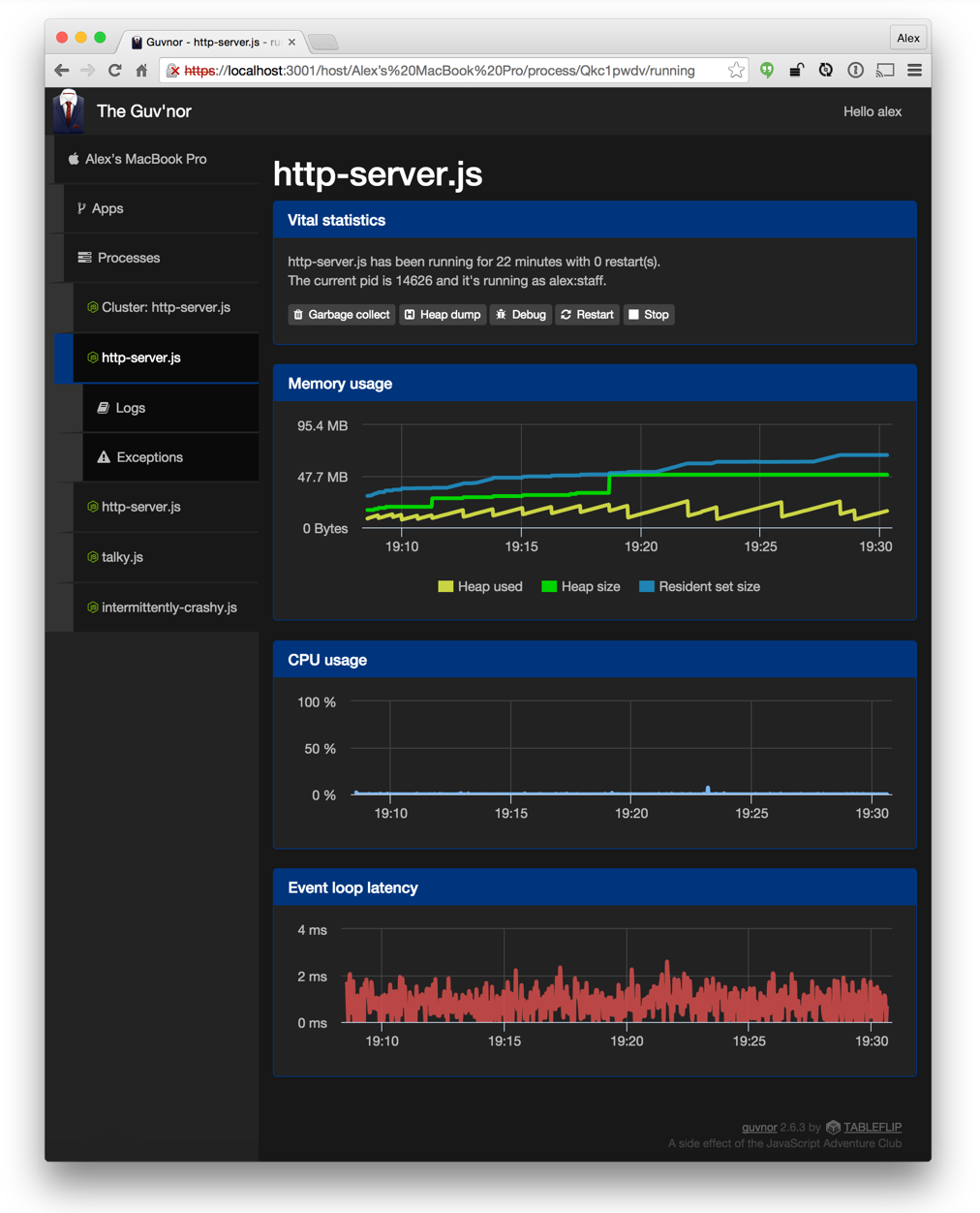Select intermittently-crashy.js process

pos(168,607)
